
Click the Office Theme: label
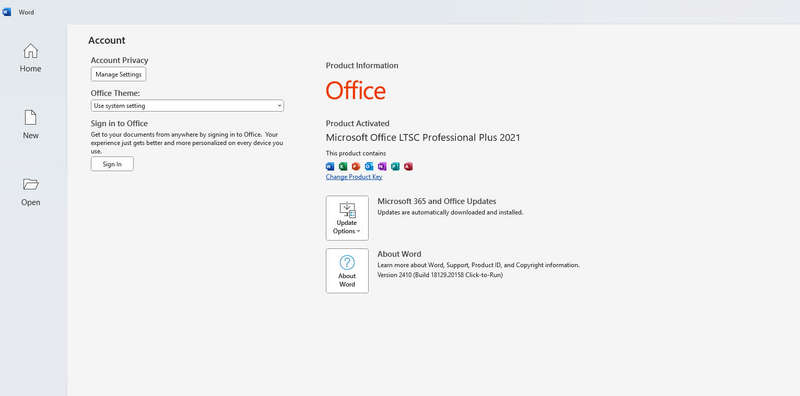tap(115, 93)
